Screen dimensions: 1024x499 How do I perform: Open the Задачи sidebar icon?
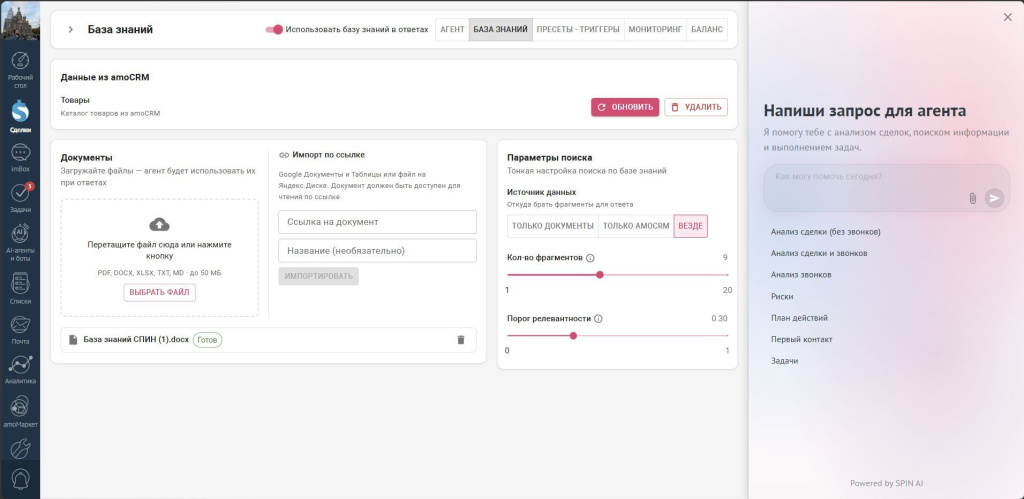pyautogui.click(x=20, y=197)
